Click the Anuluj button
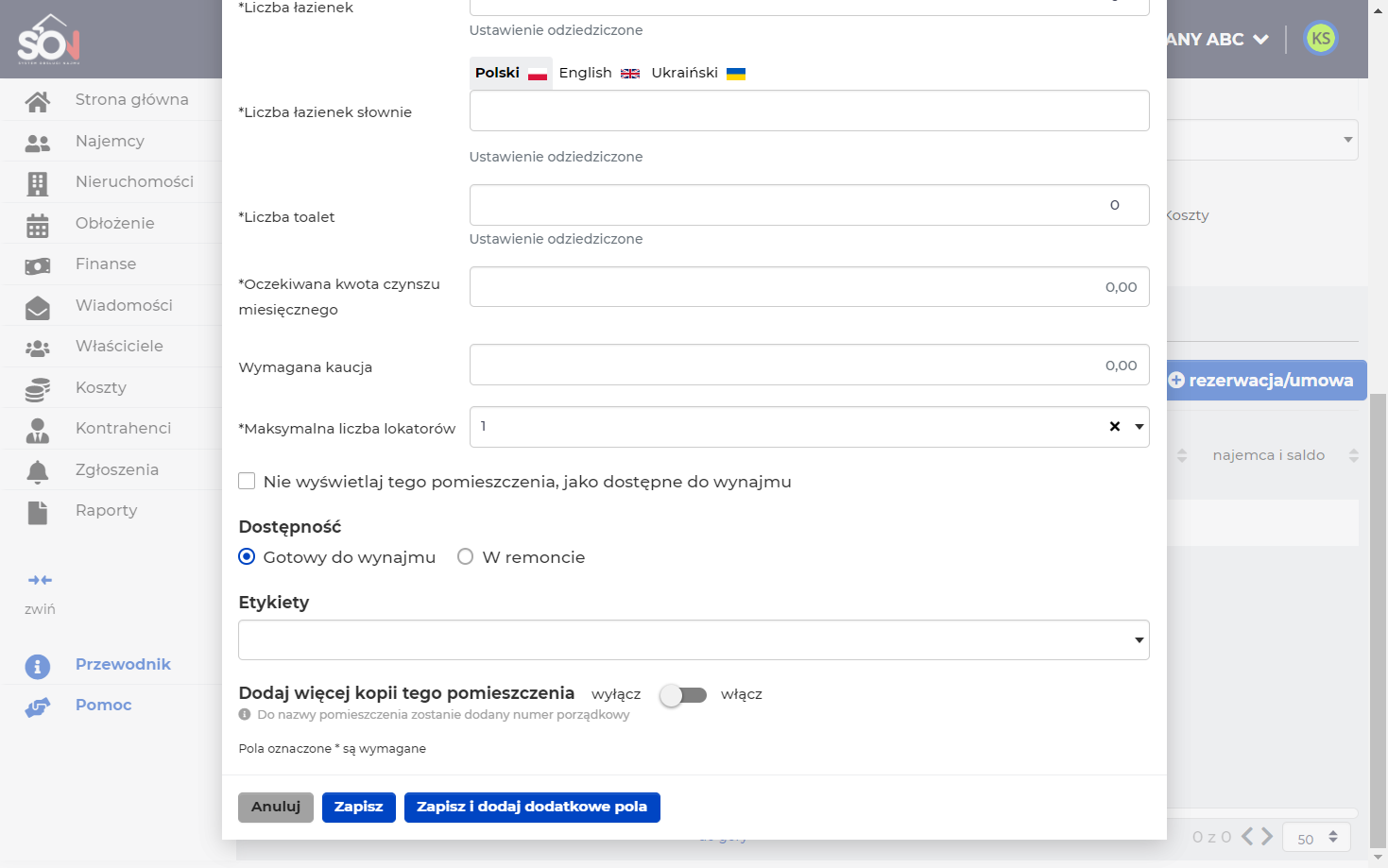Viewport: 1388px width, 868px height. (x=276, y=808)
